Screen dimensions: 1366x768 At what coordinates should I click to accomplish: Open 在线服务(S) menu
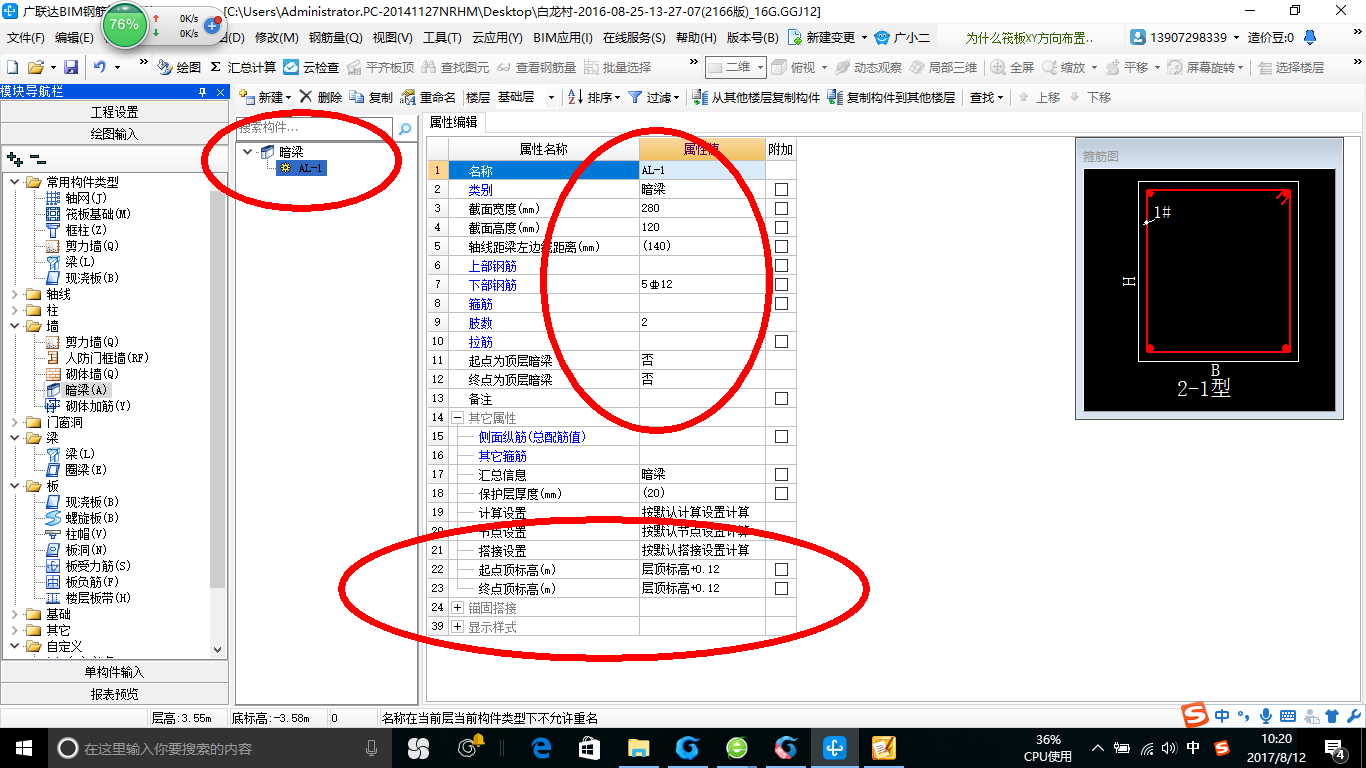[634, 37]
